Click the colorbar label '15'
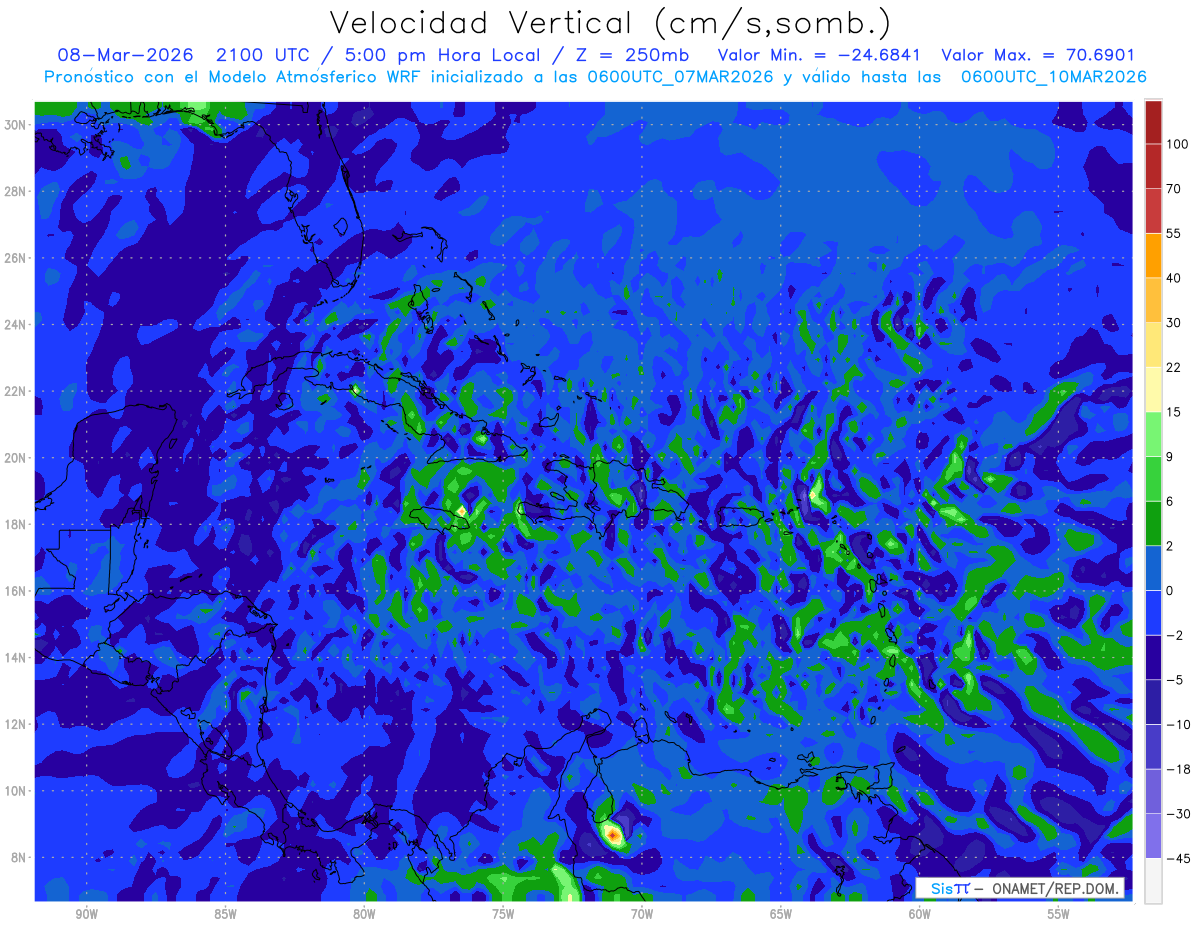The height and width of the screenshot is (927, 1200). (1174, 412)
